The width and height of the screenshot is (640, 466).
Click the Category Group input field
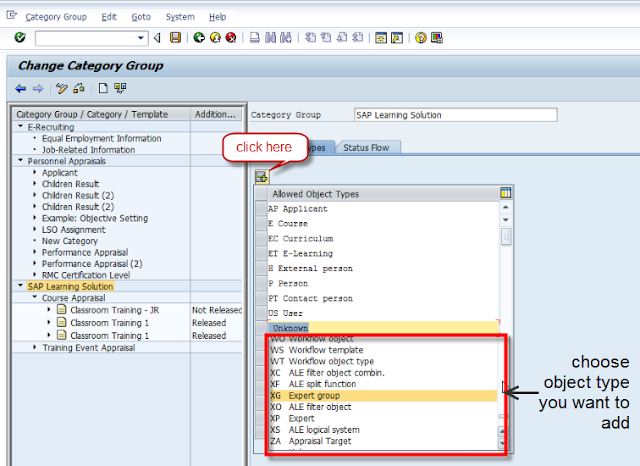coord(456,115)
